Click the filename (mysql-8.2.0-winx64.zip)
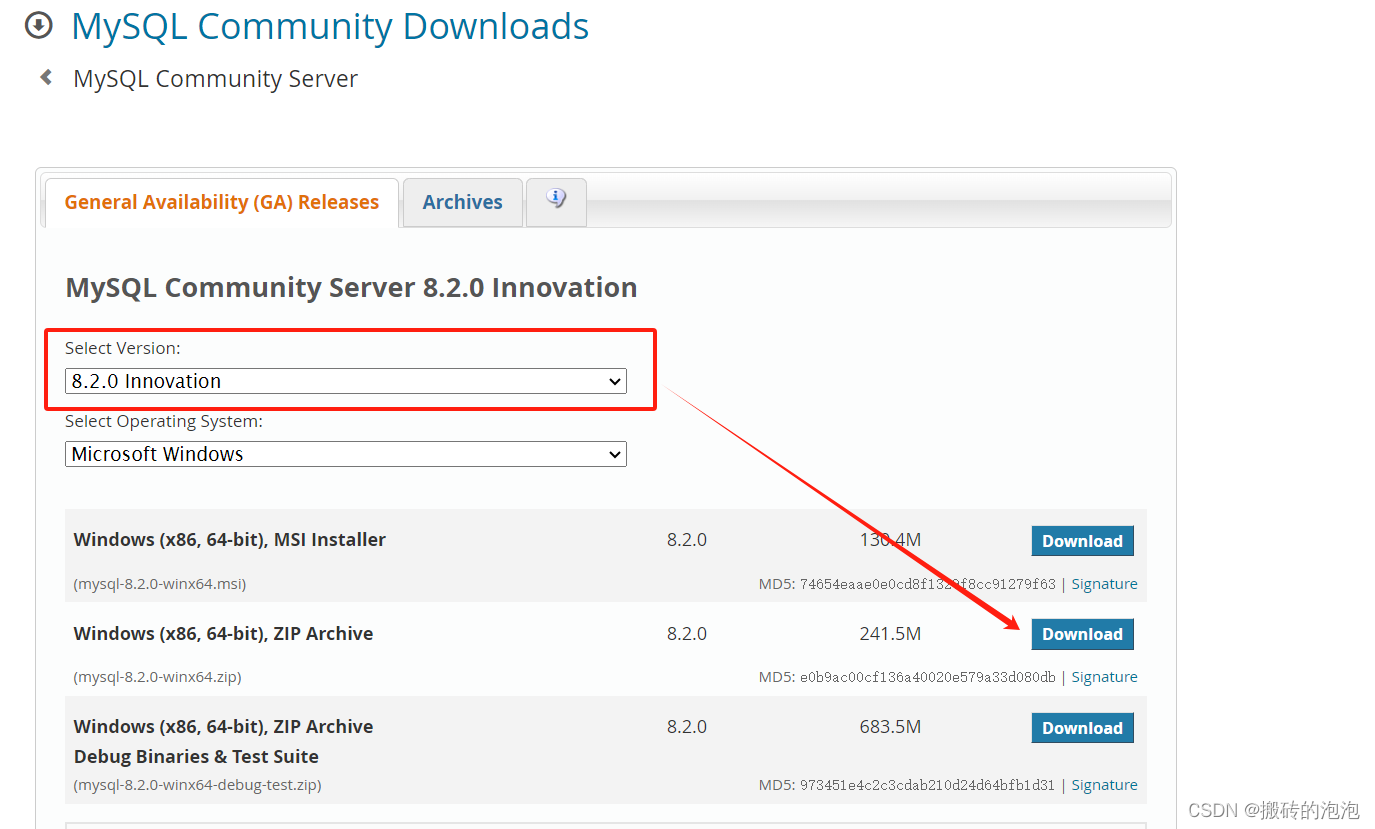 point(157,677)
